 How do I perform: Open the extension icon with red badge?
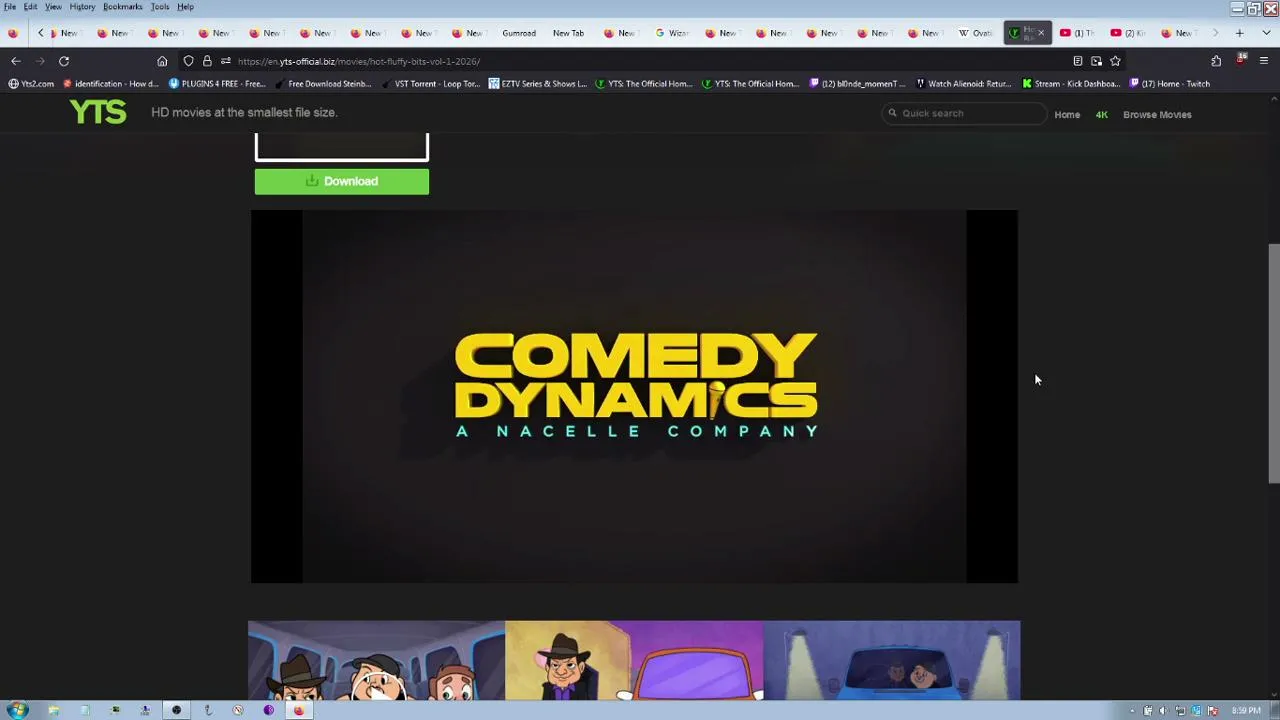point(1241,60)
